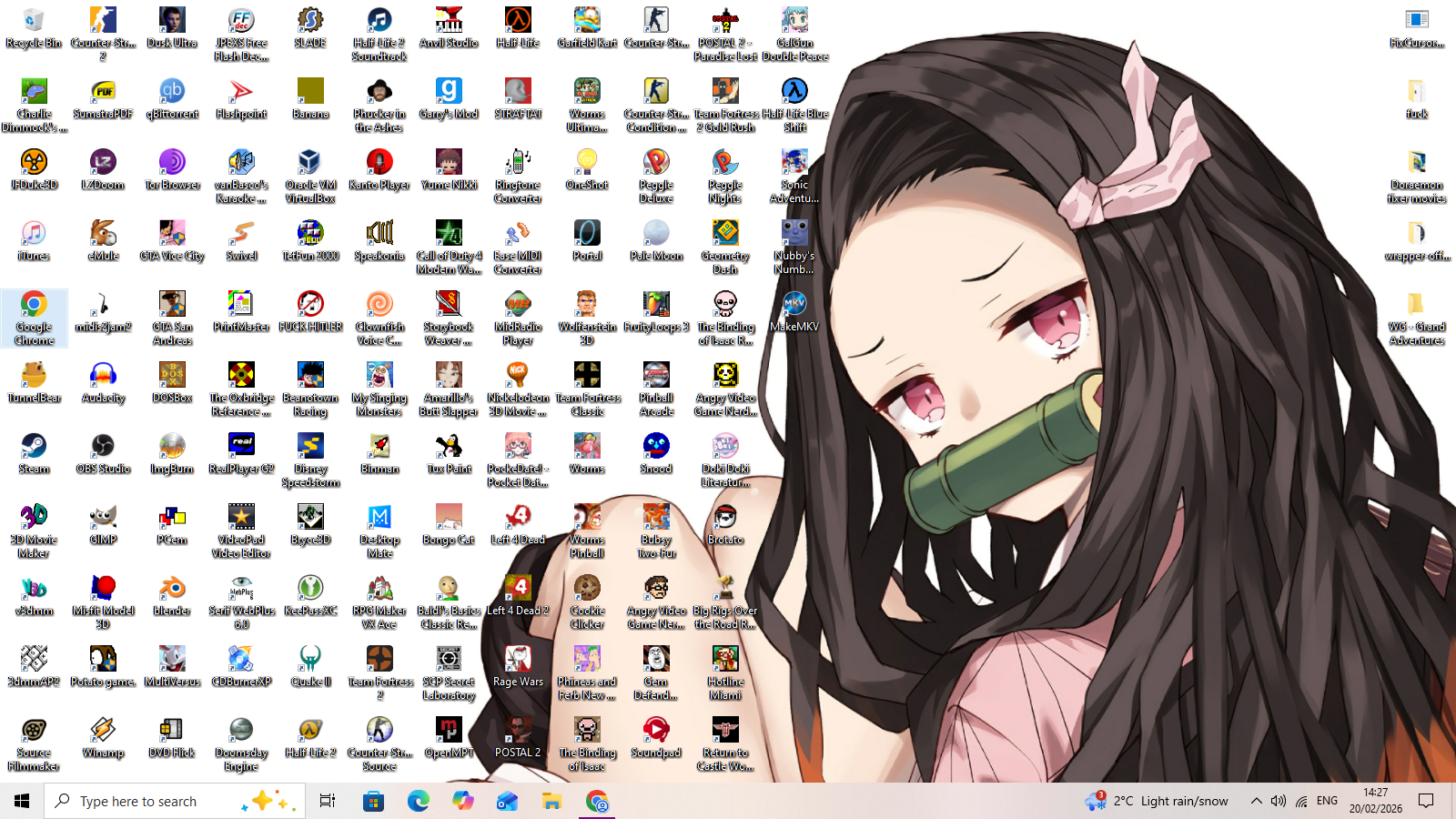
Task: Open the Start menu
Action: (x=19, y=801)
